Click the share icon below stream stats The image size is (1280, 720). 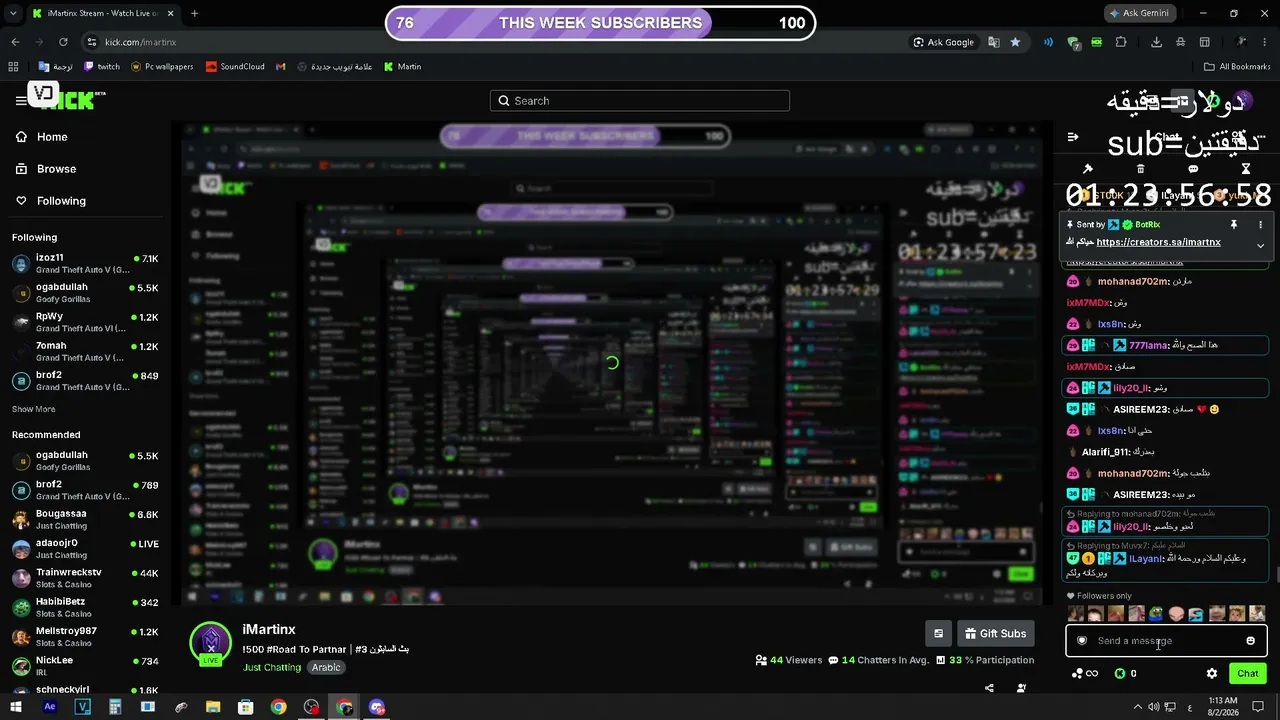(x=989, y=688)
